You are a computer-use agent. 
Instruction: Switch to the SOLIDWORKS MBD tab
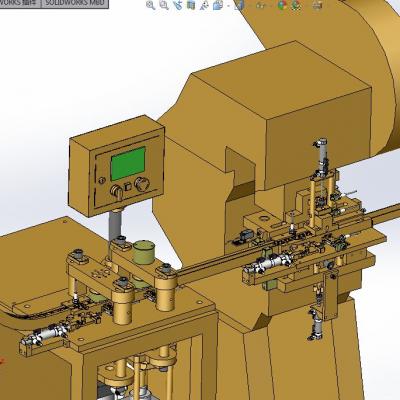click(75, 3)
